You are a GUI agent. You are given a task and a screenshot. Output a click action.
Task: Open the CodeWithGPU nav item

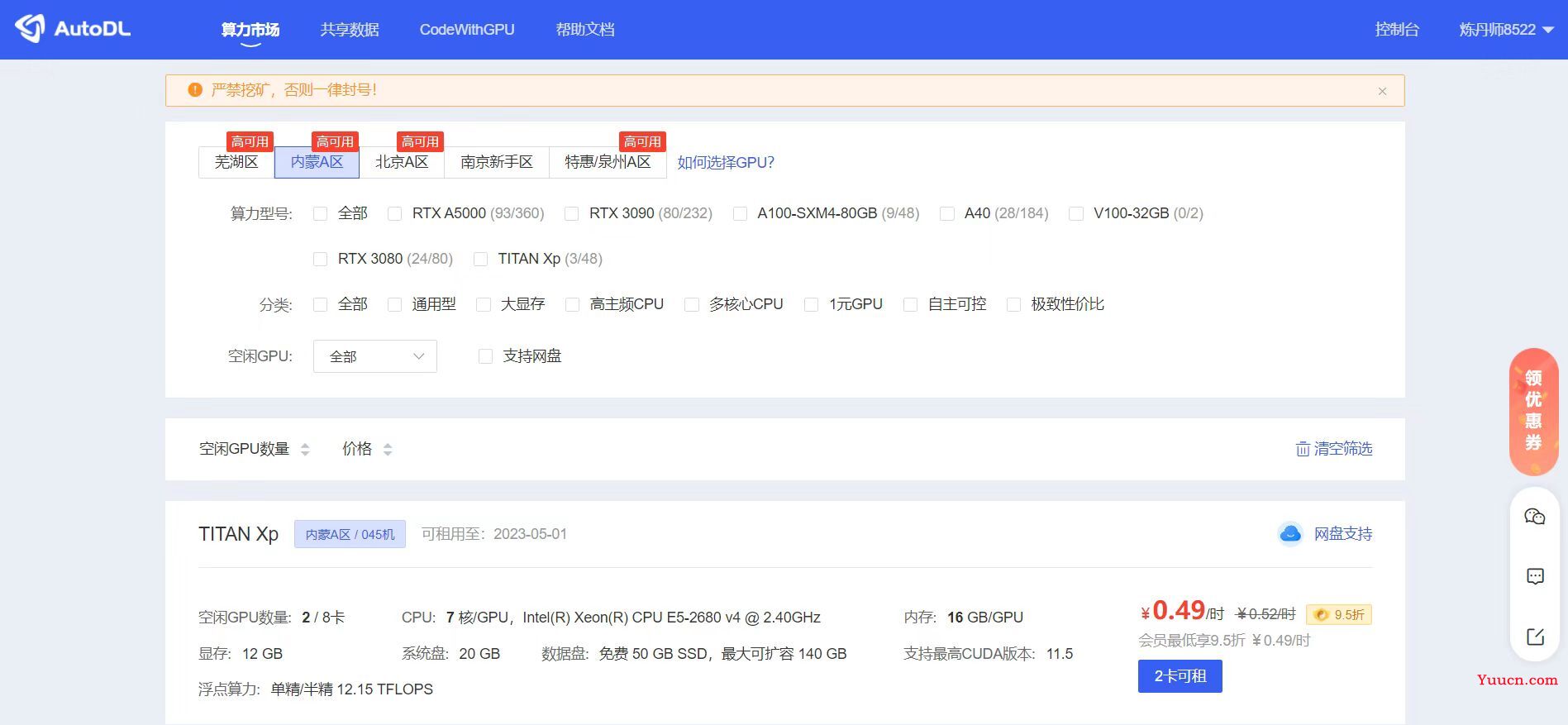[x=467, y=30]
